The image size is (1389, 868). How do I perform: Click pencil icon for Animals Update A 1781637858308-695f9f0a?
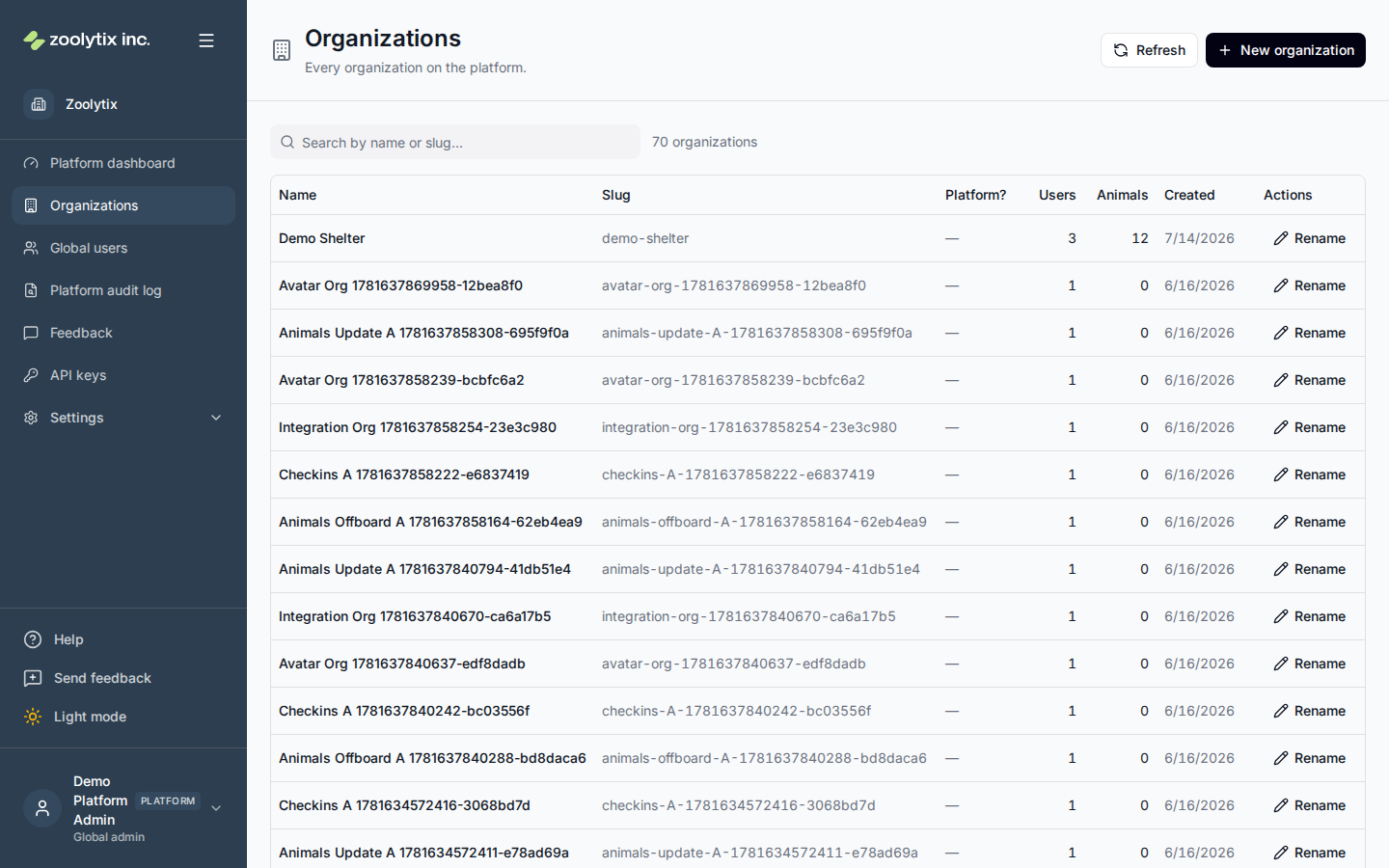click(1281, 333)
